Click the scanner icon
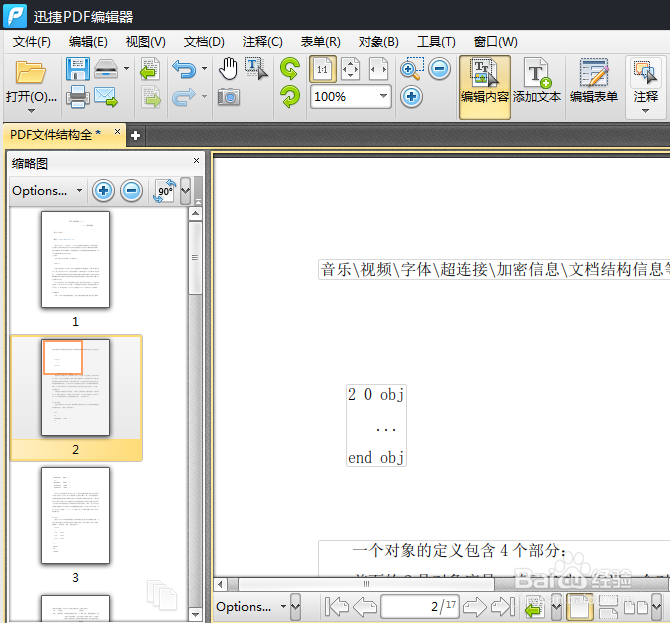 coord(106,68)
